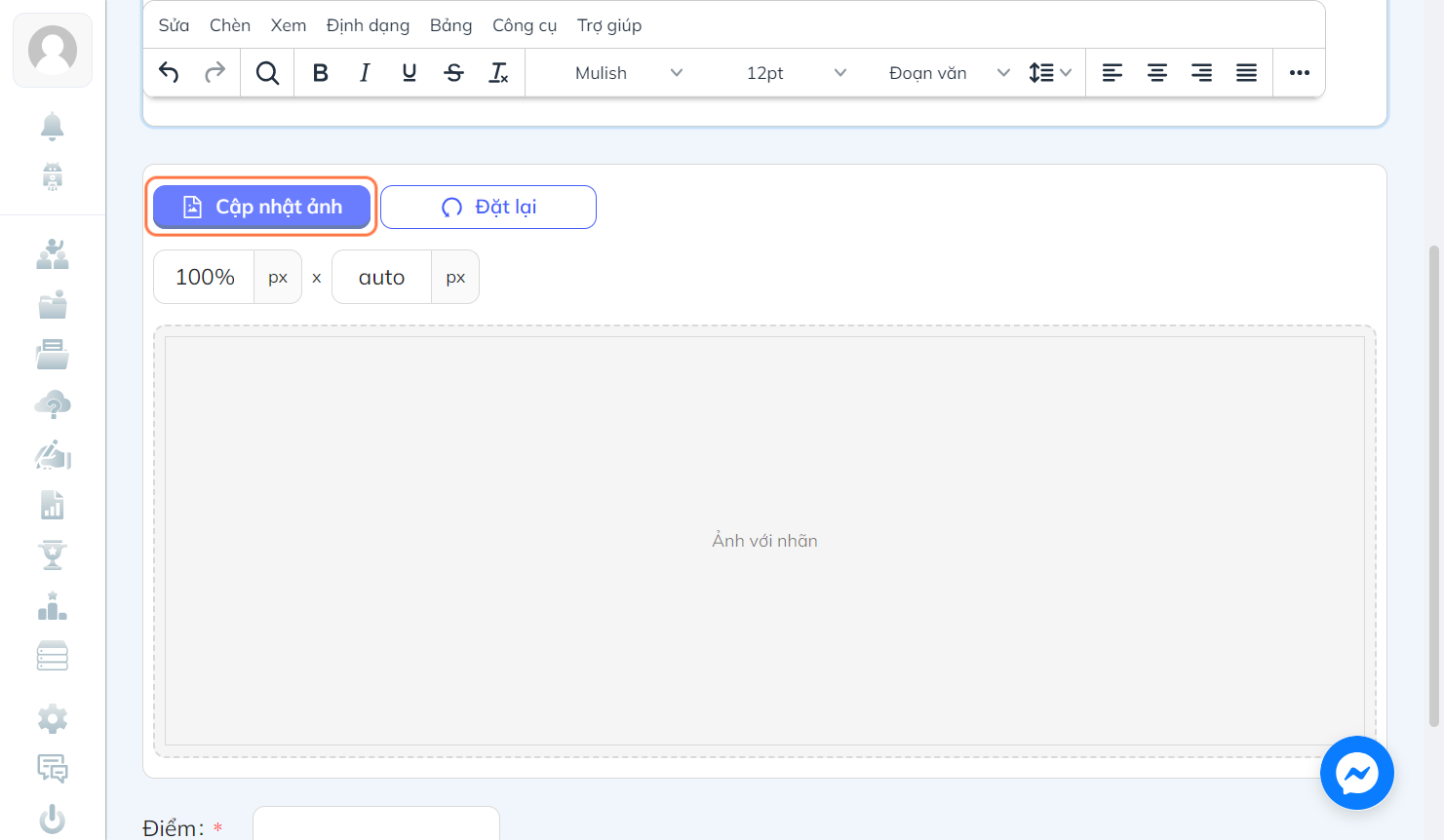This screenshot has width=1444, height=840.
Task: Open the Định dạng menu
Action: click(368, 25)
